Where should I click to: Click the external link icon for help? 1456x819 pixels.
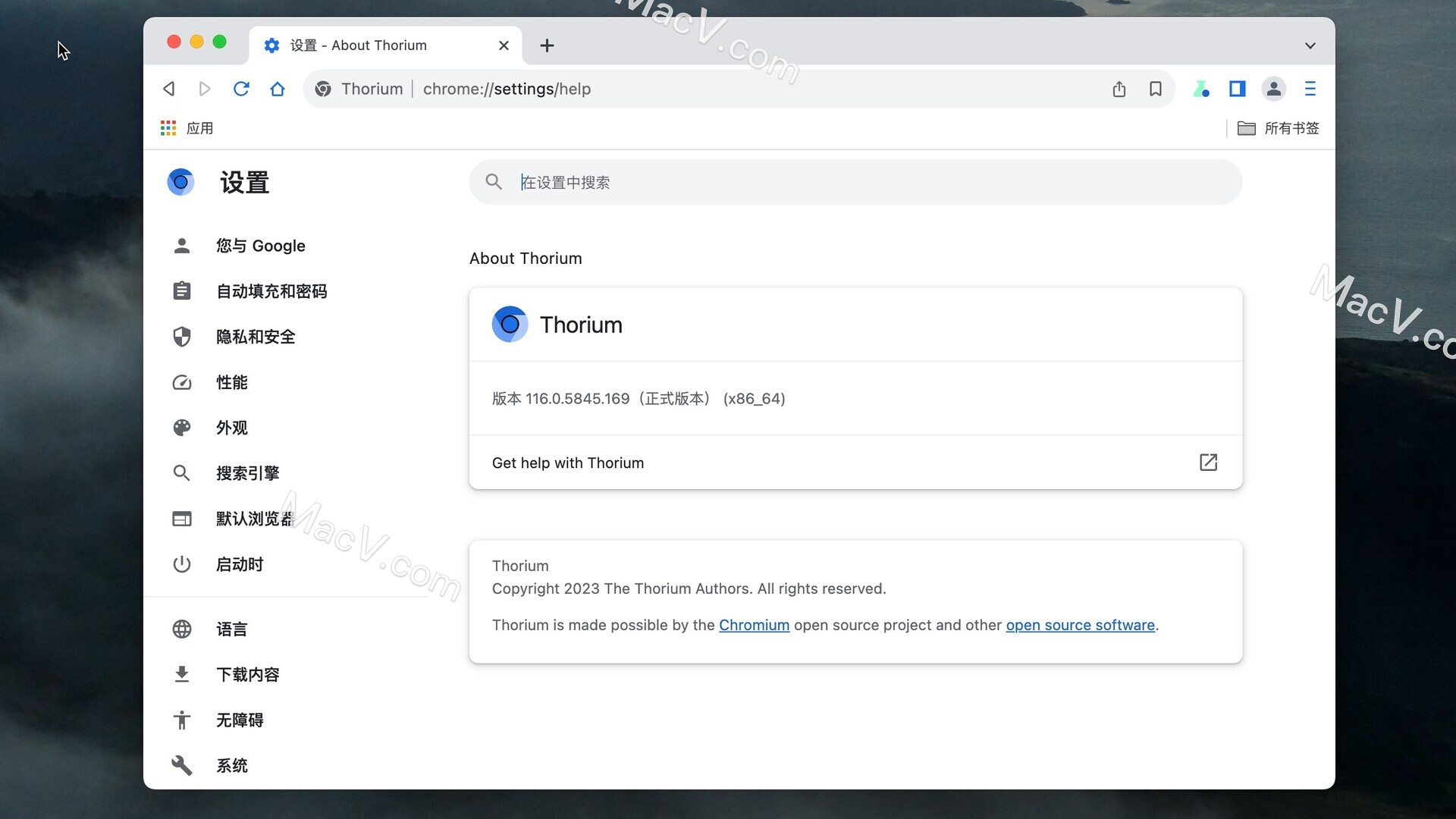[1208, 463]
